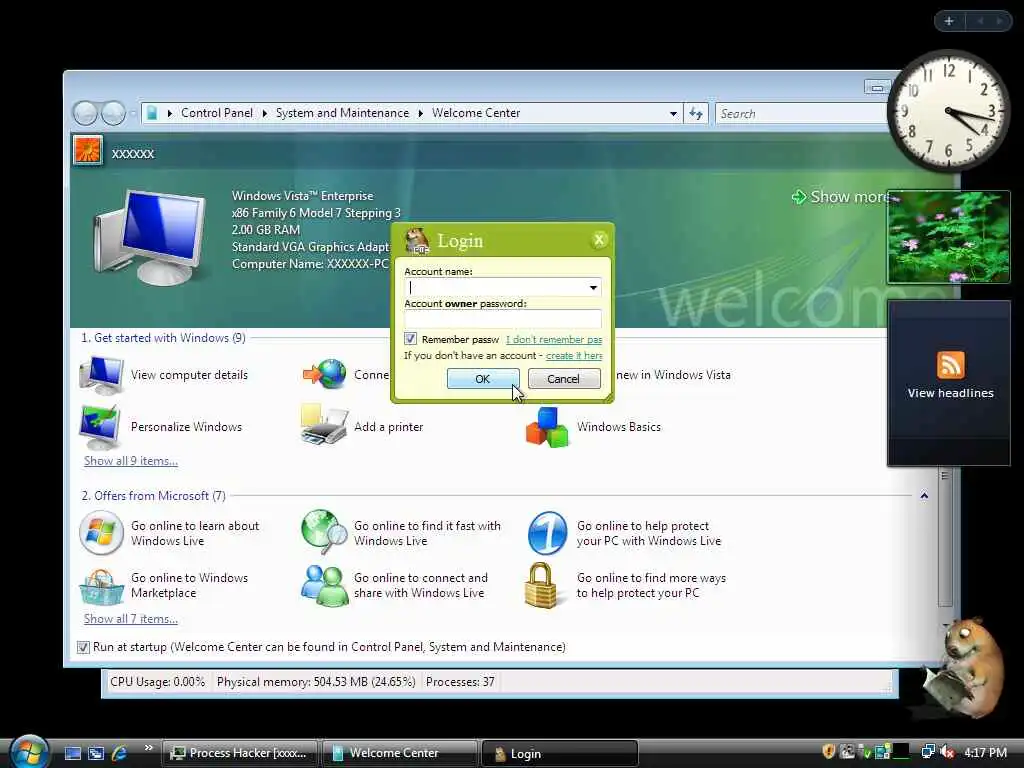Viewport: 1024px width, 768px height.
Task: Click the sidebar add gadget plus button
Action: coord(949,21)
